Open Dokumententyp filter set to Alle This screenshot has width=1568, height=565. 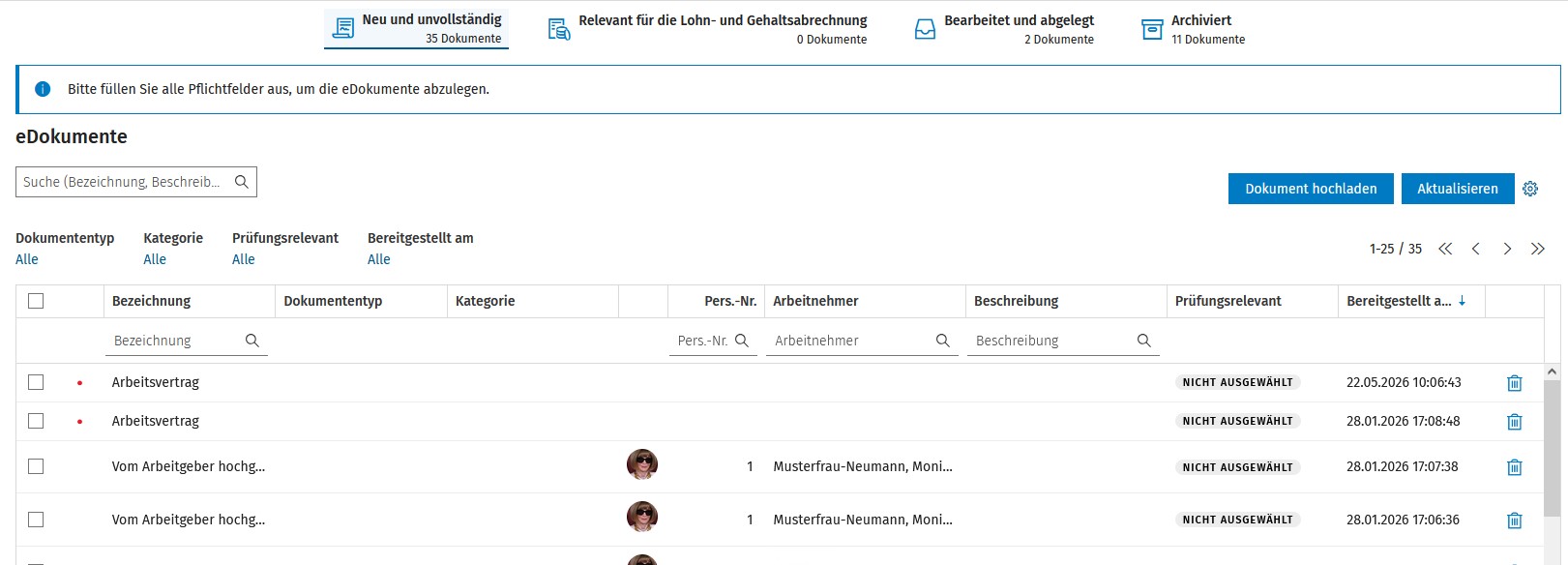click(x=27, y=259)
